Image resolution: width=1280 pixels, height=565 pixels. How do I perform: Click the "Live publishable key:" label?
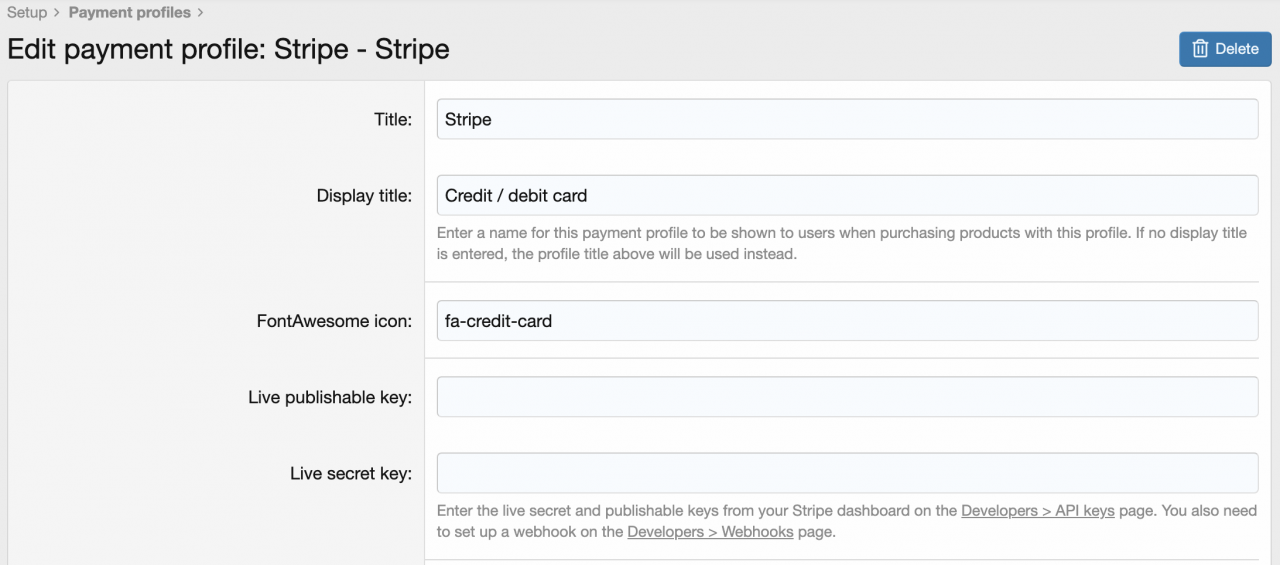click(x=330, y=398)
